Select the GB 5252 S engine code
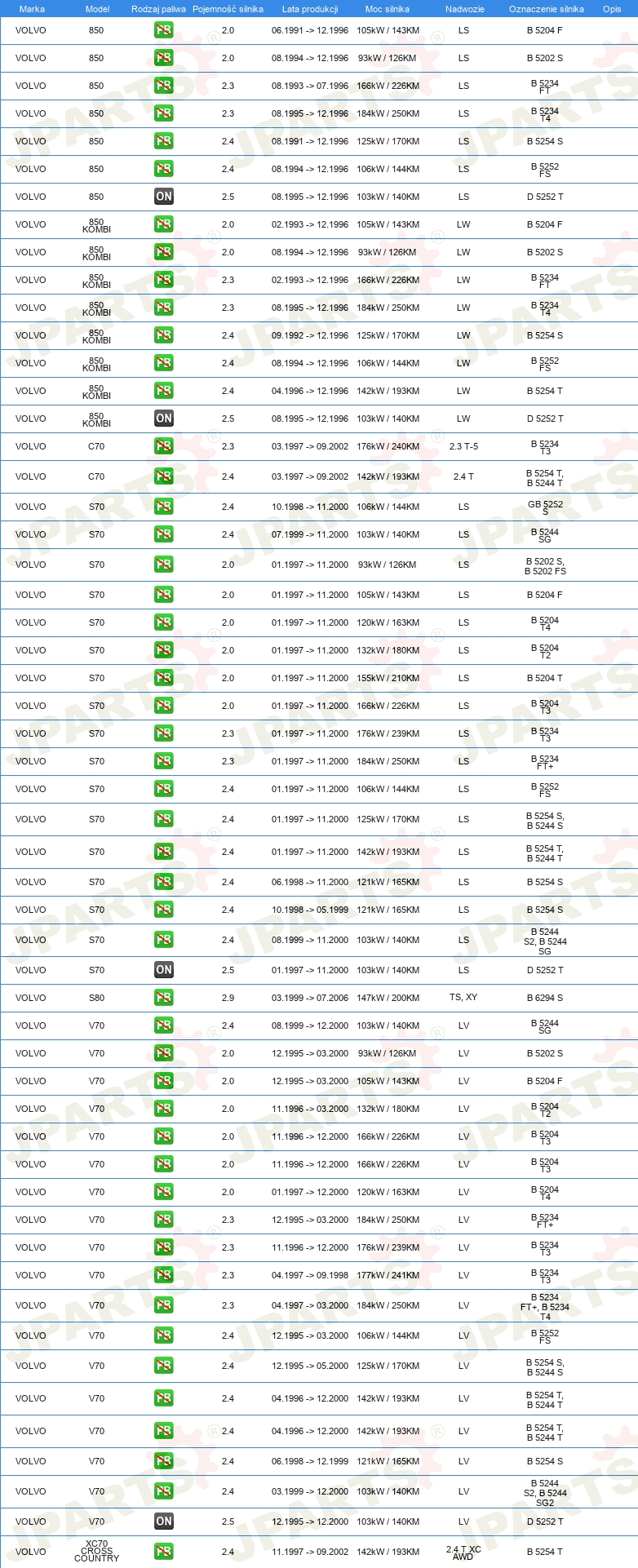The width and height of the screenshot is (638, 1568). (x=545, y=507)
